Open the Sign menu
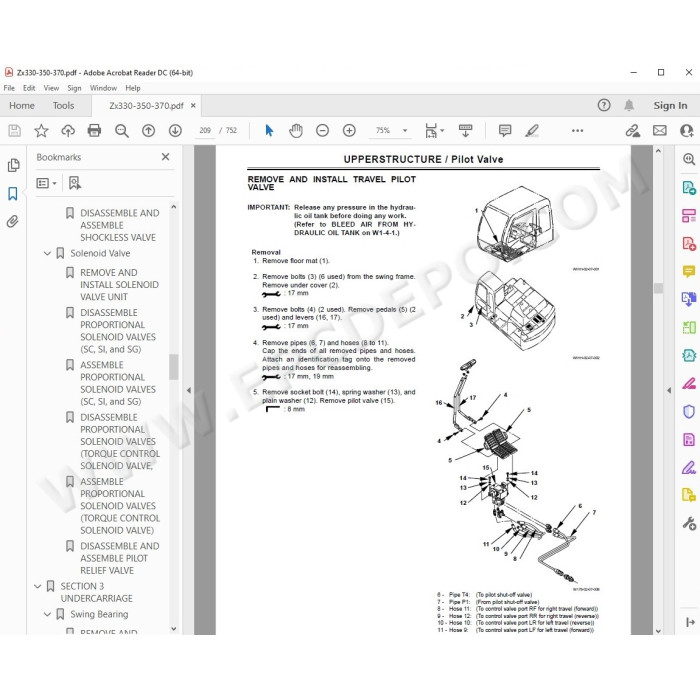The width and height of the screenshot is (700, 700). pyautogui.click(x=74, y=88)
